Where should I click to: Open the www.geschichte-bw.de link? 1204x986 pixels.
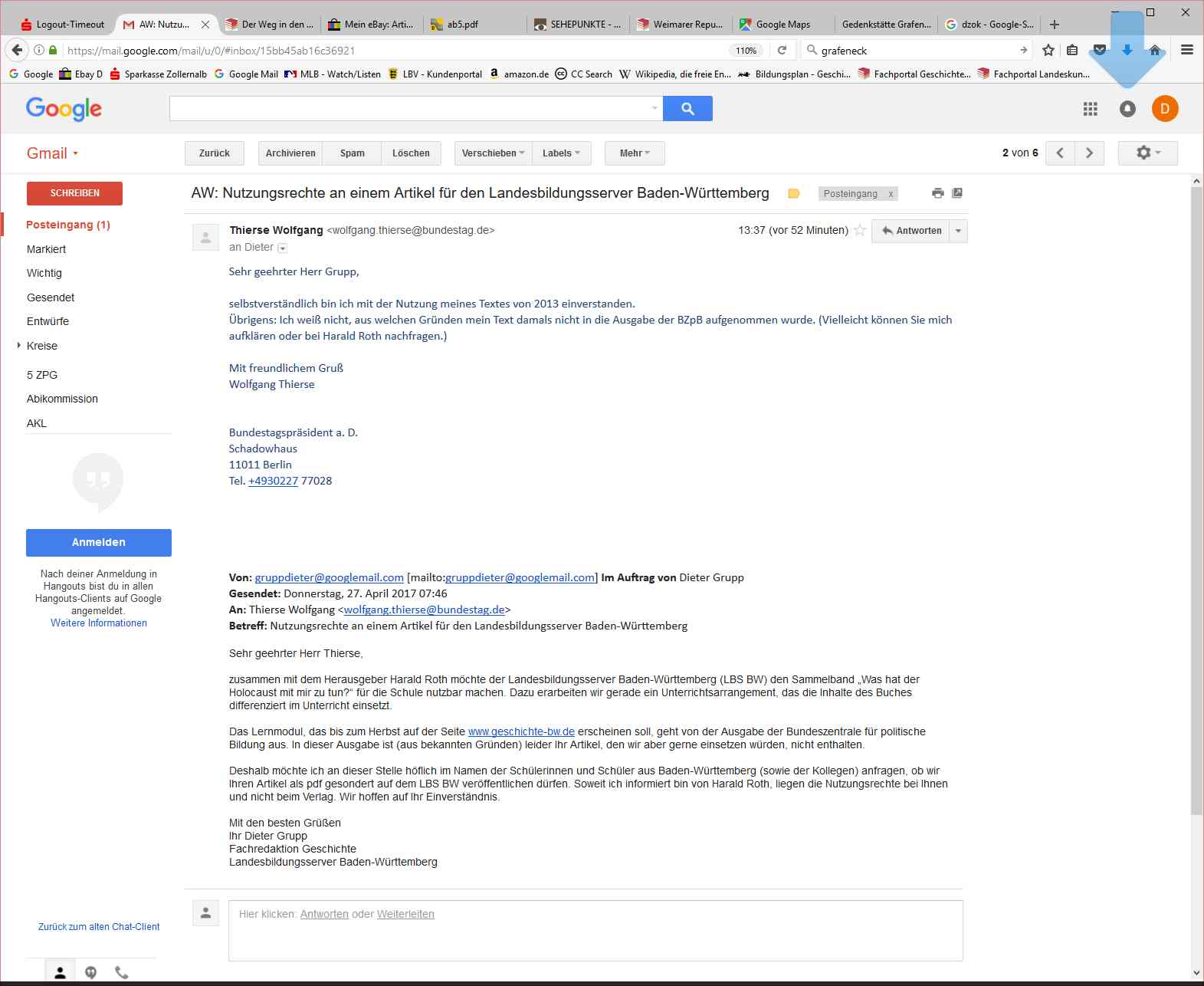coord(521,731)
